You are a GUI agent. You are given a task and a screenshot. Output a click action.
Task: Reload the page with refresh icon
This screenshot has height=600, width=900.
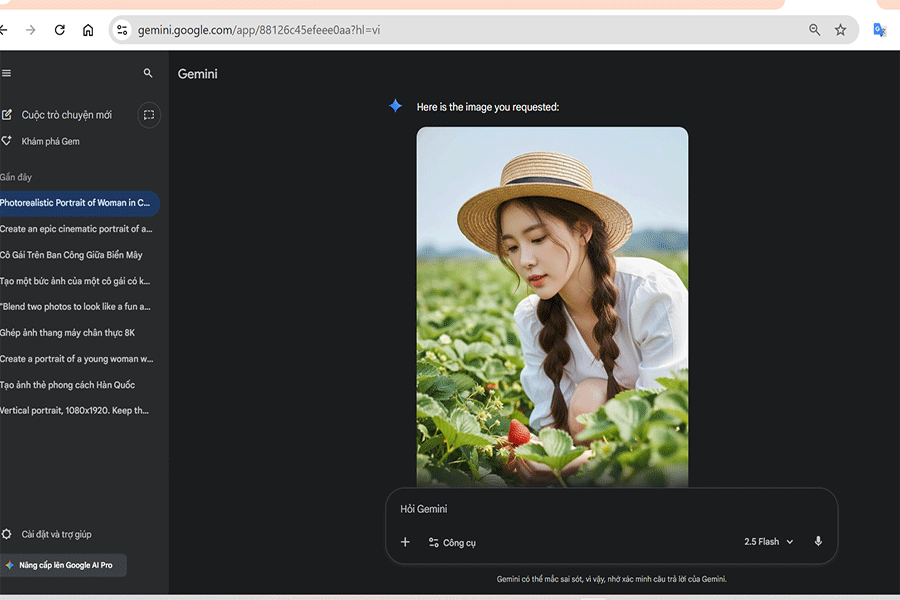60,30
